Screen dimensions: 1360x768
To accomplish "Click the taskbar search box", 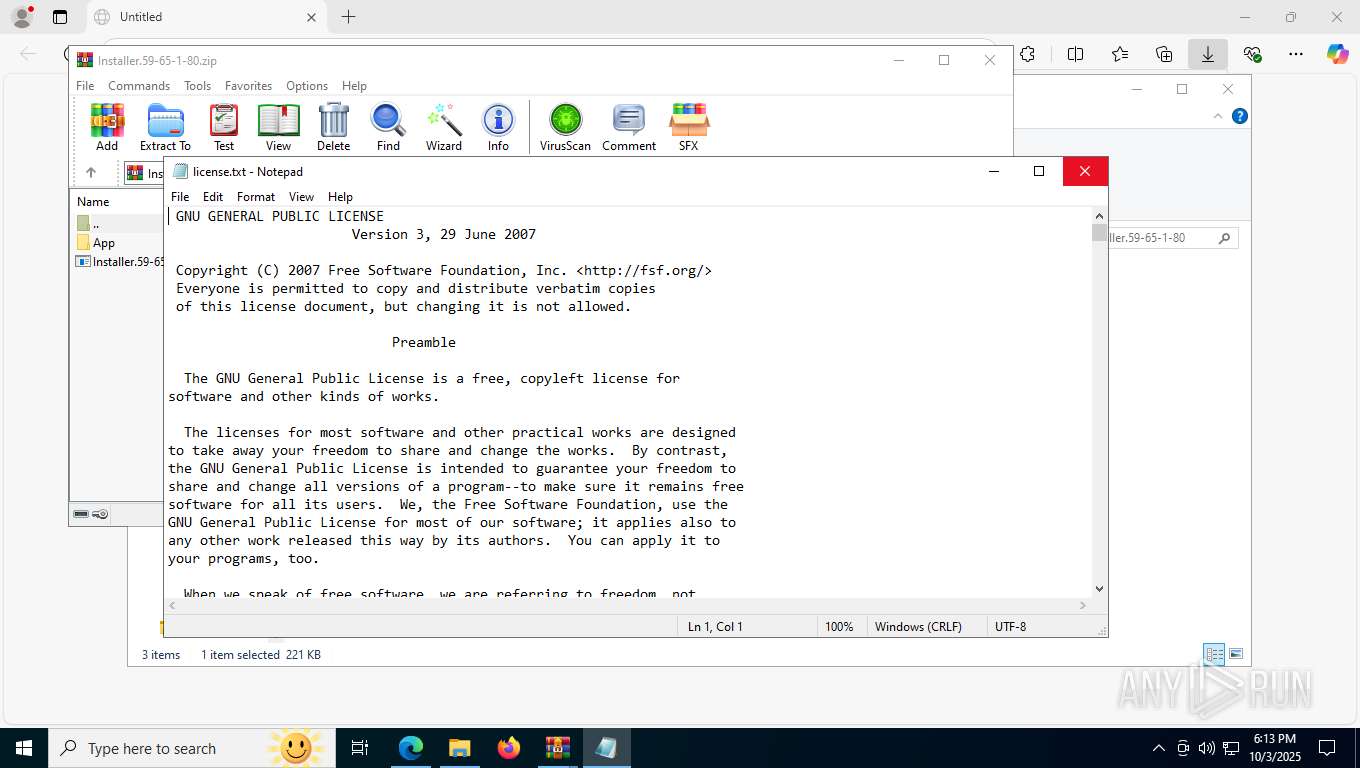I will tap(192, 748).
